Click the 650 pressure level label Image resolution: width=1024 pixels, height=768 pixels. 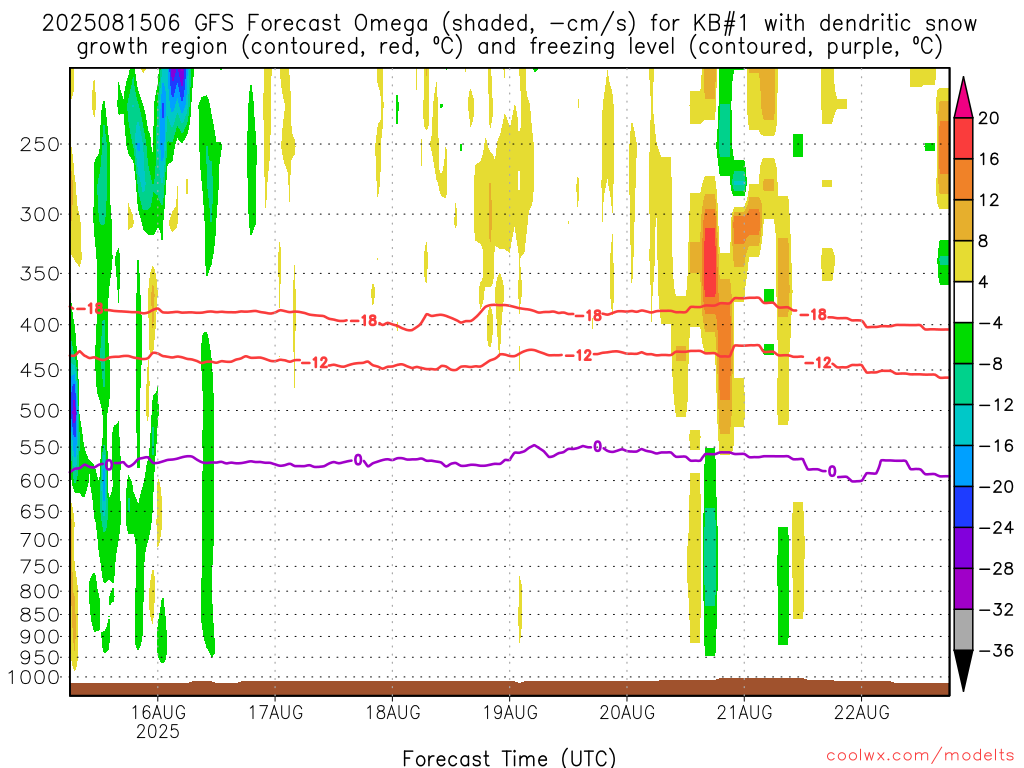[x=40, y=511]
